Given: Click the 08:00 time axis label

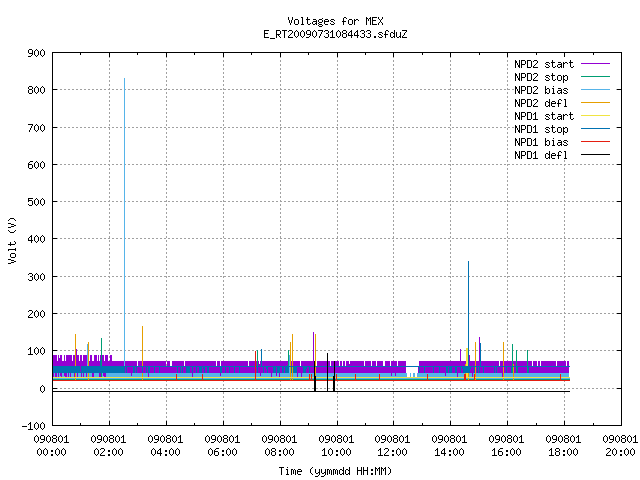Looking at the screenshot, I should pos(279,452).
